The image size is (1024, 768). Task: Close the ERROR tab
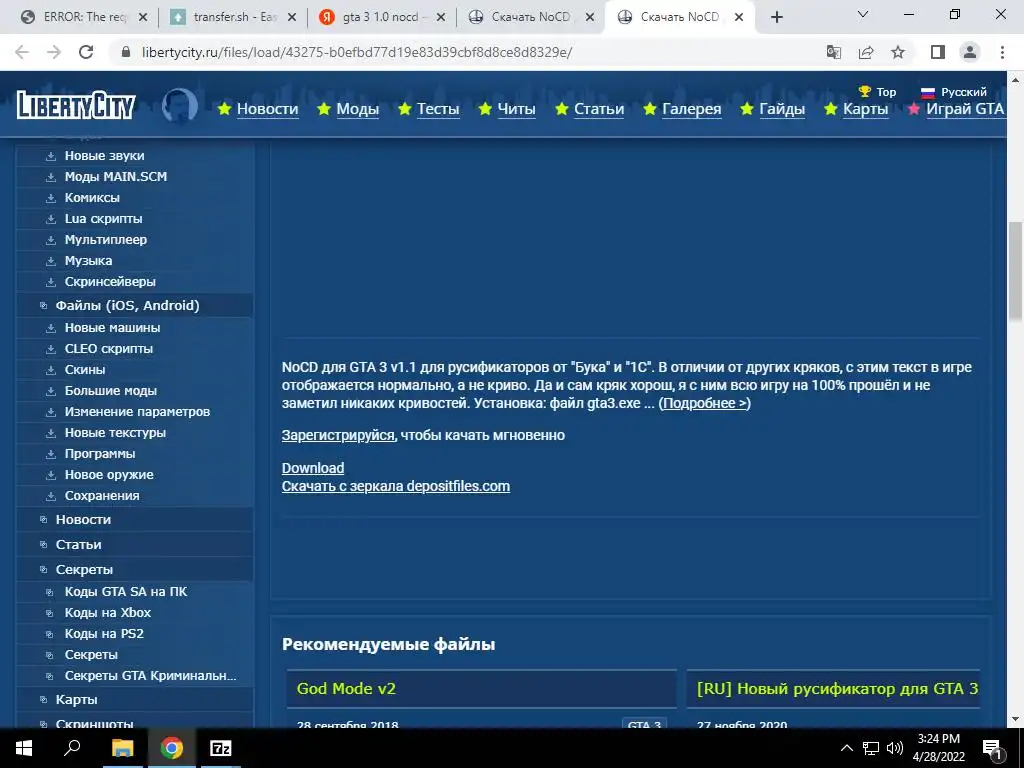(x=143, y=17)
